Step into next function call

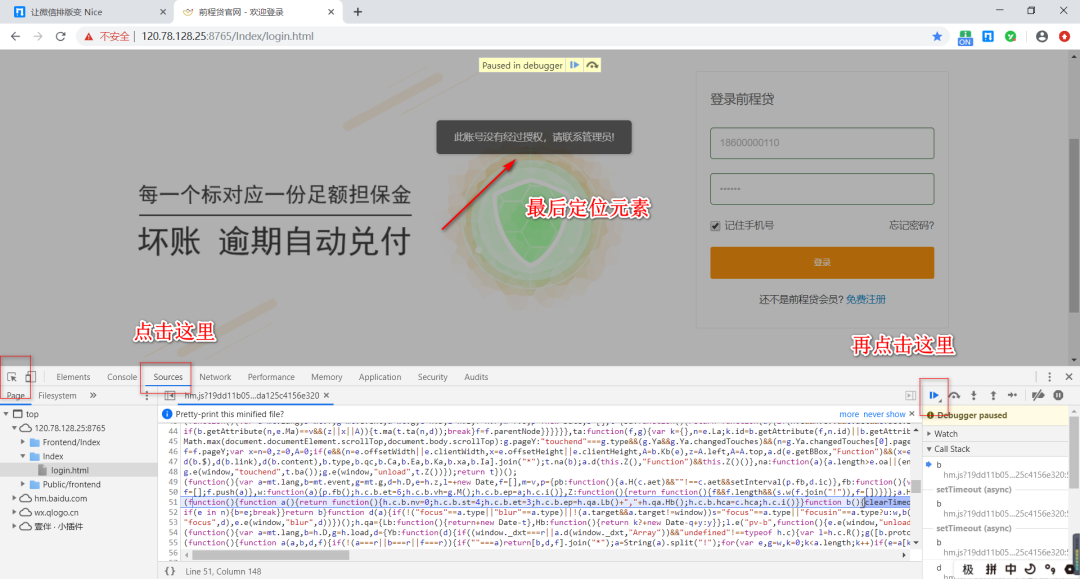[x=973, y=395]
